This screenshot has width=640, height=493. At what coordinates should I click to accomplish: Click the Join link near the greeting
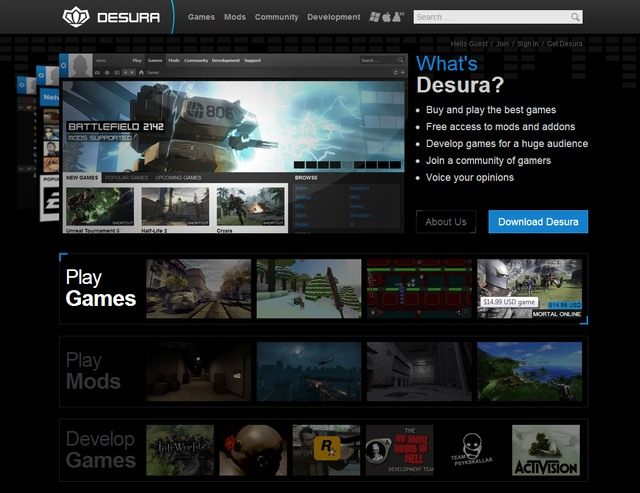coord(504,44)
